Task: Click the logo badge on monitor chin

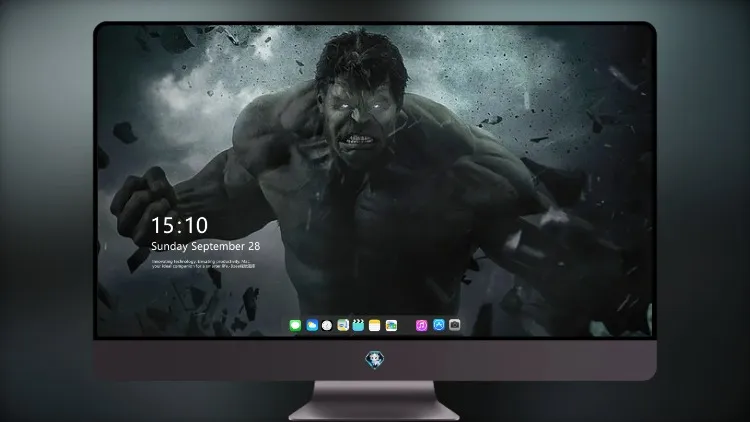Action: [375, 360]
